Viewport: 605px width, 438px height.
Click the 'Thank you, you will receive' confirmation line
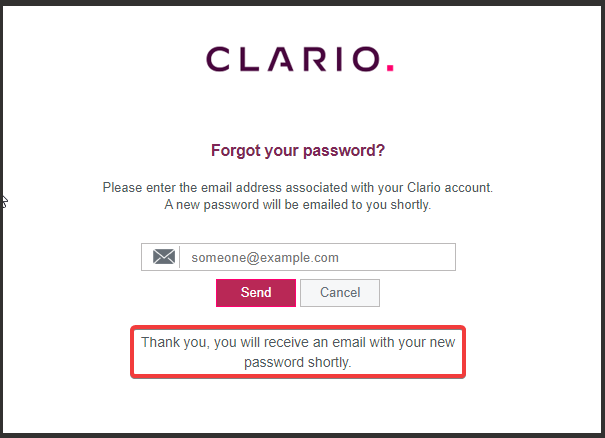[298, 342]
